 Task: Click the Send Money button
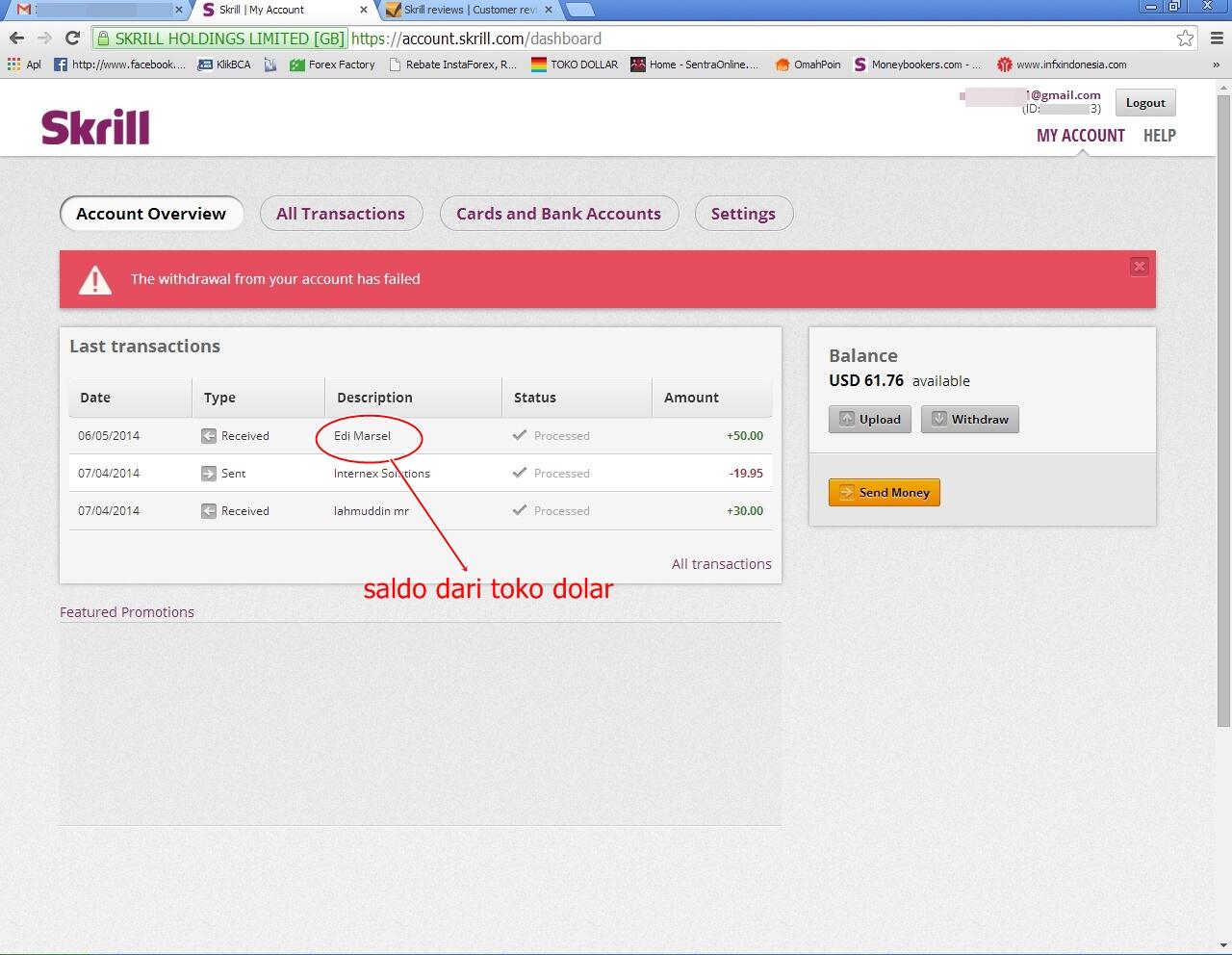(x=884, y=492)
